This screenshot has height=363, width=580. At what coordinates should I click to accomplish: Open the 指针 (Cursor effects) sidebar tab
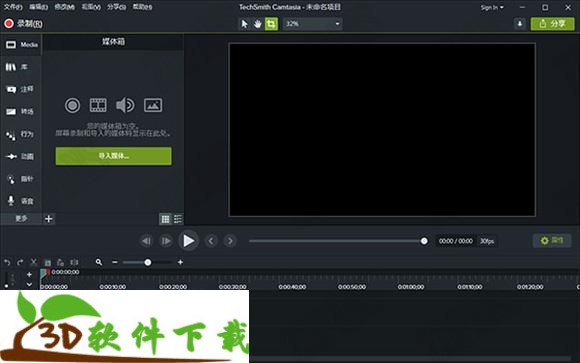point(21,179)
